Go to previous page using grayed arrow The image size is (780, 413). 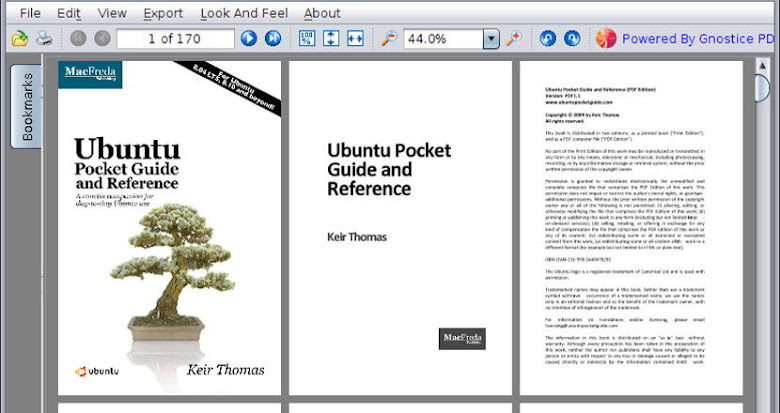tap(102, 38)
